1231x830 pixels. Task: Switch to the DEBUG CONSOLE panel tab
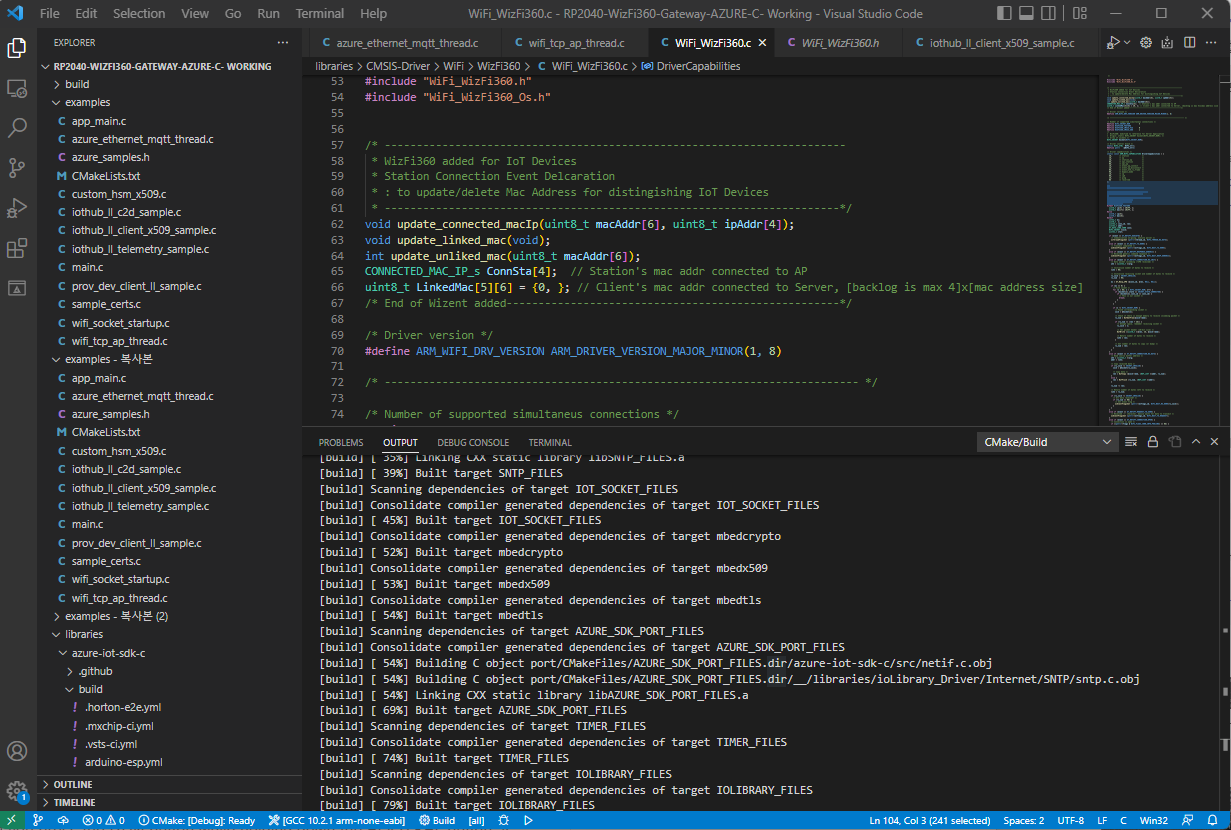(473, 442)
